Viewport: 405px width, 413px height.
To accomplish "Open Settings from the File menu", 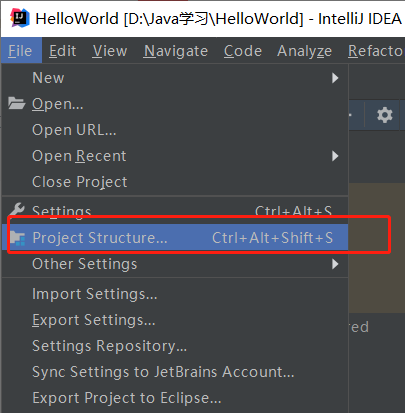I will (175, 211).
